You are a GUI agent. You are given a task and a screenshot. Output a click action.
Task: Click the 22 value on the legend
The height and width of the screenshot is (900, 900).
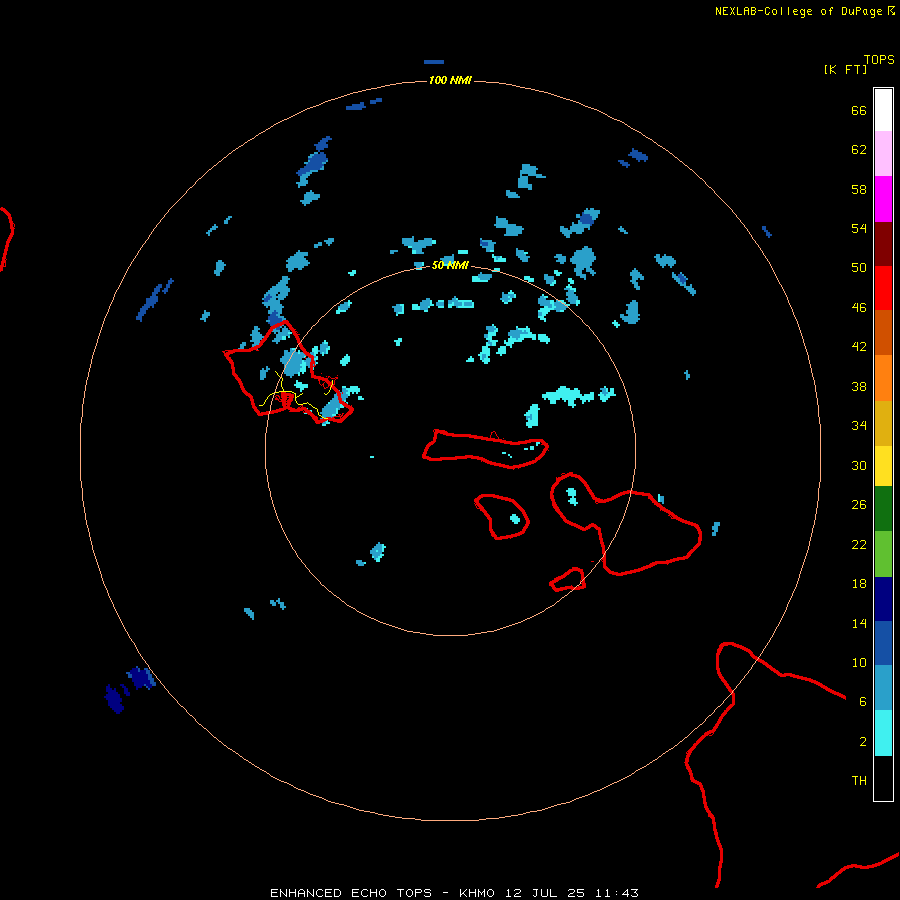click(859, 544)
